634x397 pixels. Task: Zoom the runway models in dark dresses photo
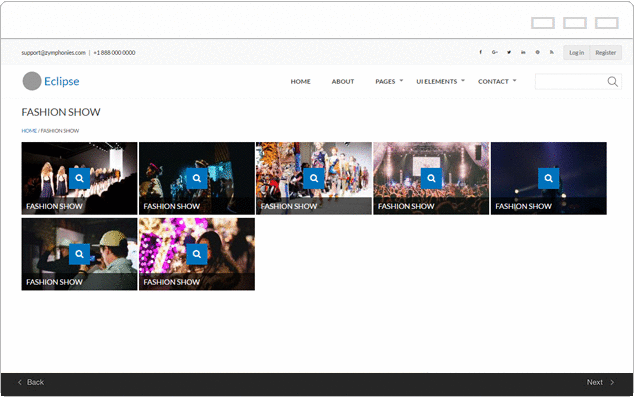pos(79,178)
